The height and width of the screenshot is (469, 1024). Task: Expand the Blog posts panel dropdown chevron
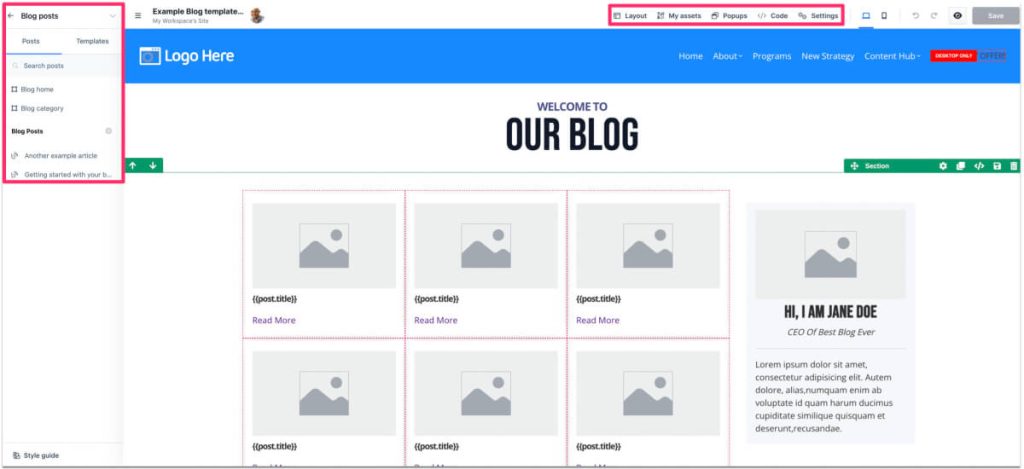point(112,16)
